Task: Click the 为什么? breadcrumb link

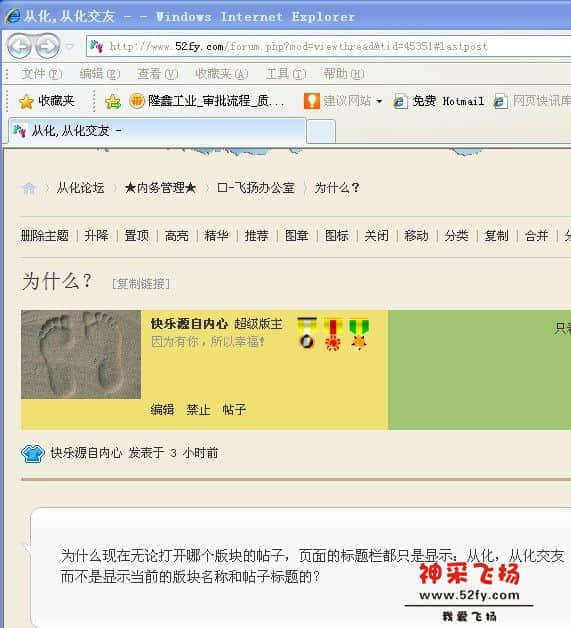Action: pyautogui.click(x=336, y=187)
